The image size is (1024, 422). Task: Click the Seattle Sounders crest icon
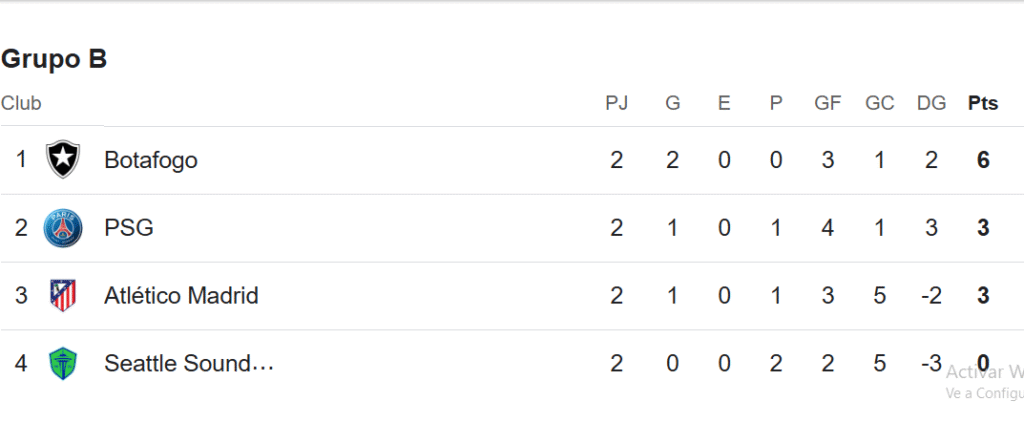coord(63,364)
